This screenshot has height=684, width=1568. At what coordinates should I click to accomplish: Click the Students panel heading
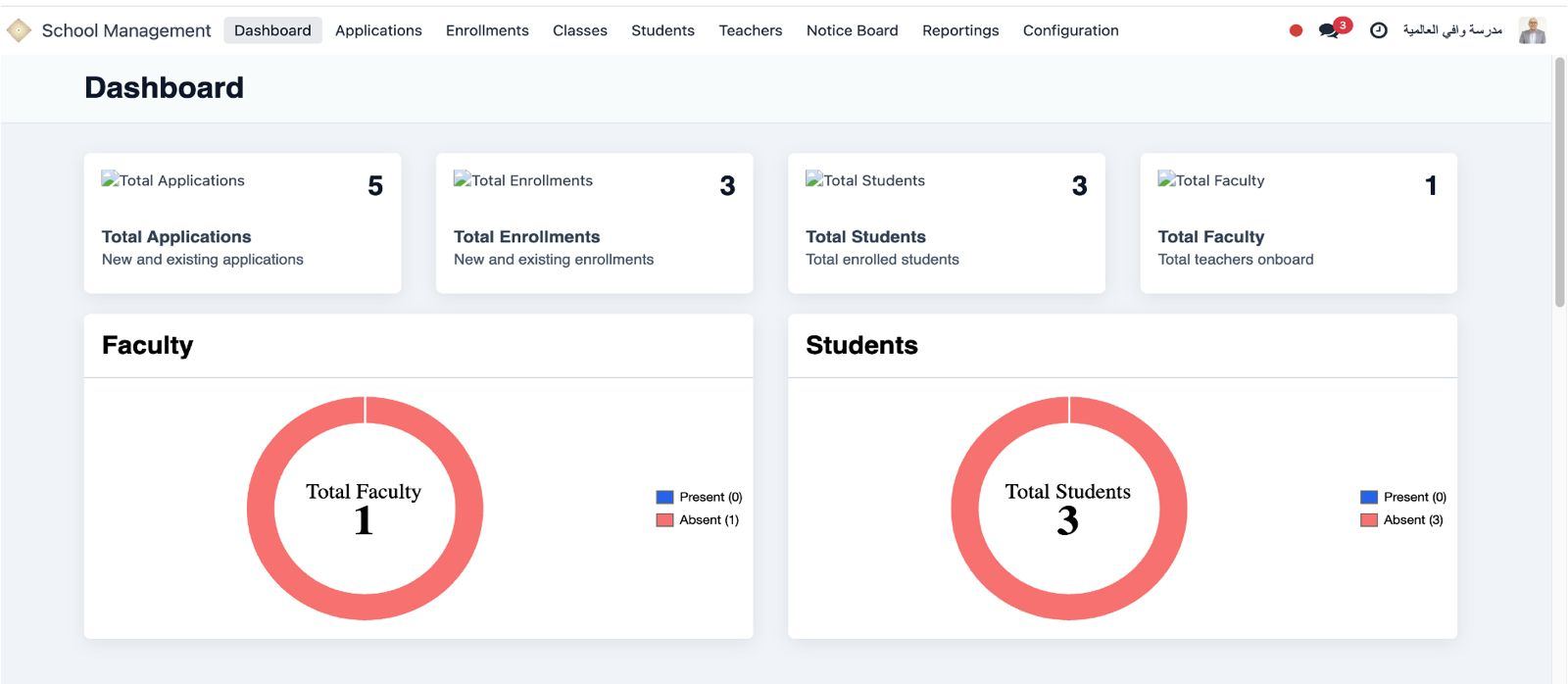(x=861, y=345)
